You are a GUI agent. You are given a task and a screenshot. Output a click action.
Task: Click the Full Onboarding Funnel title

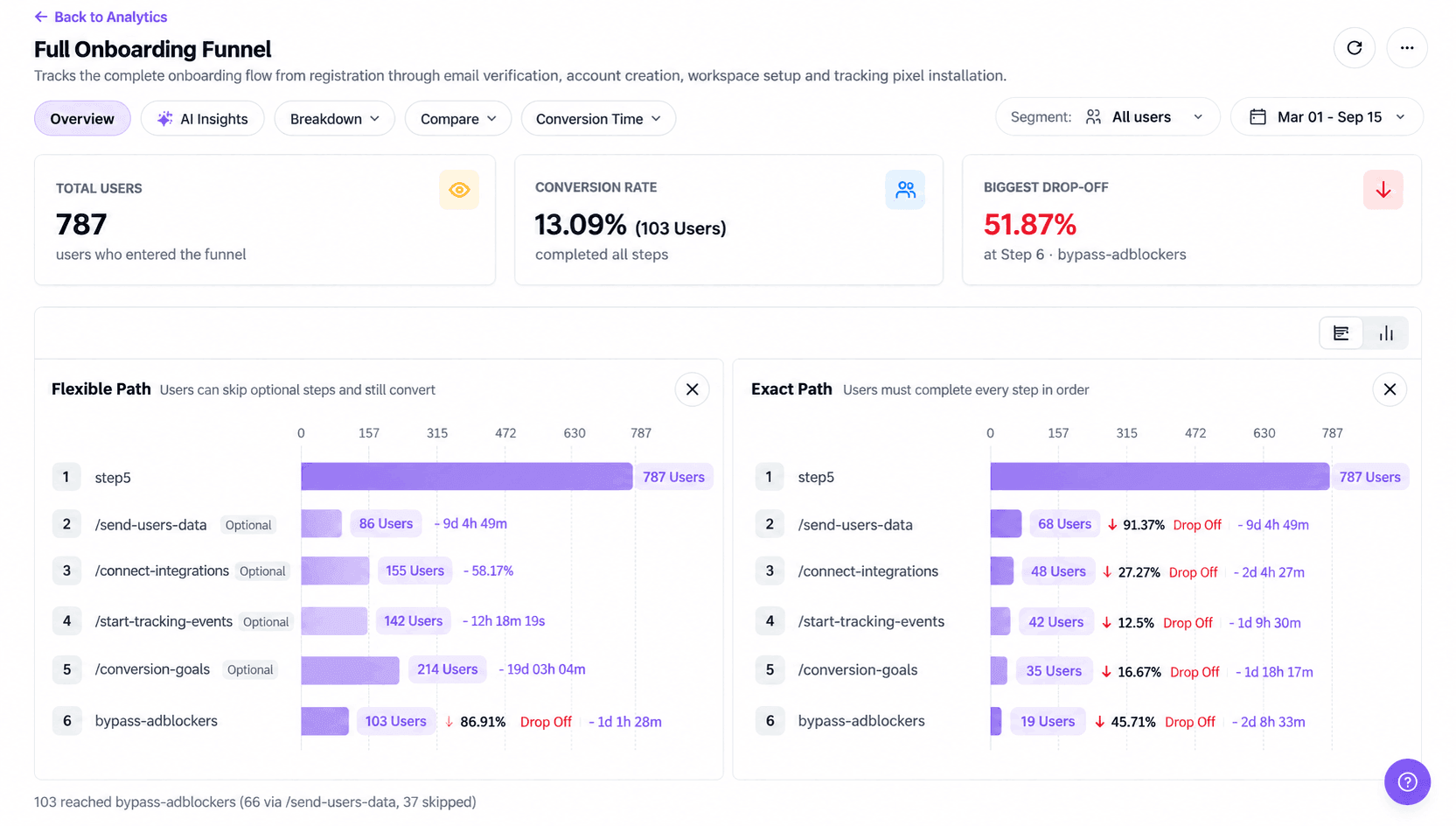point(152,49)
